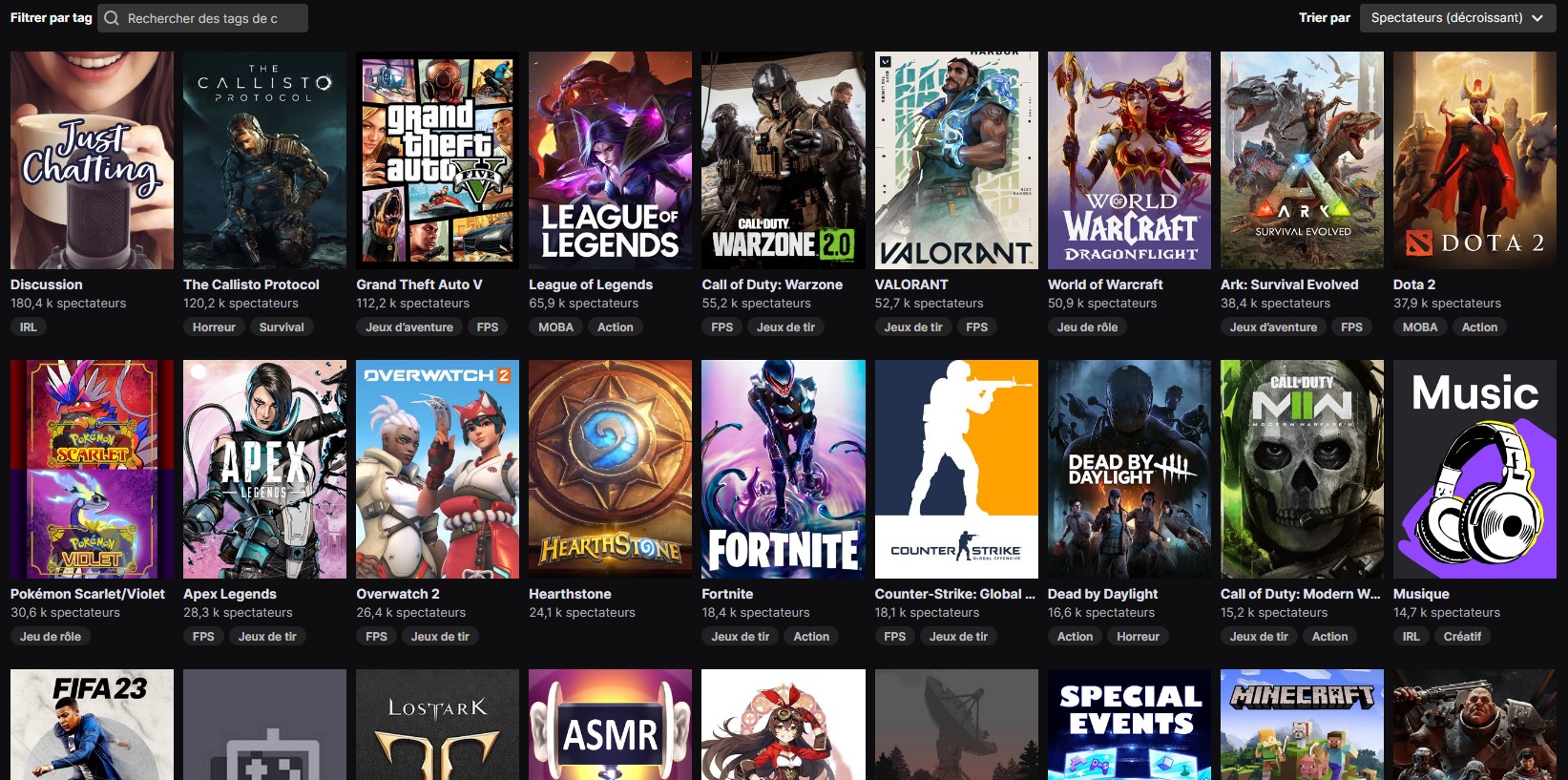The image size is (1568, 780).
Task: Click the VALORANT category title
Action: 911,285
